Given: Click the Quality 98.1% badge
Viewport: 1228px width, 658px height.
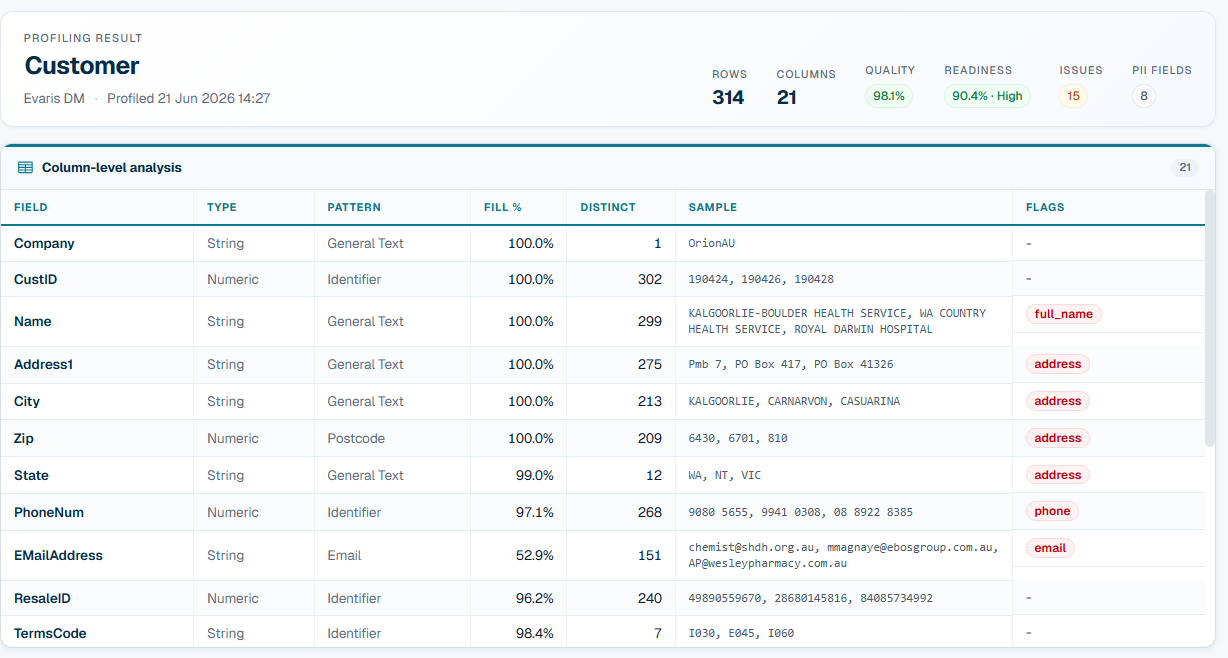Looking at the screenshot, I should pyautogui.click(x=889, y=96).
